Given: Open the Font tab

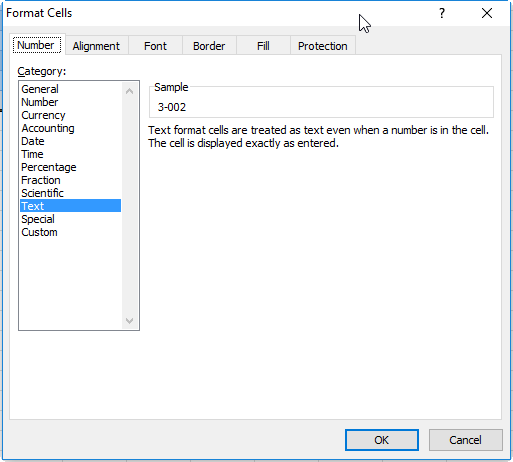Looking at the screenshot, I should point(155,46).
